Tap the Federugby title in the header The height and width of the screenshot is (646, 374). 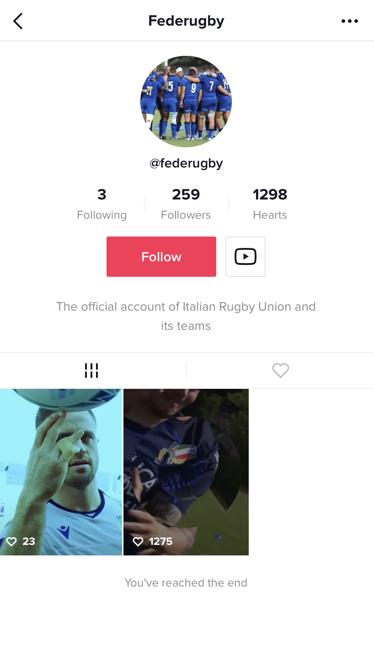tap(186, 21)
